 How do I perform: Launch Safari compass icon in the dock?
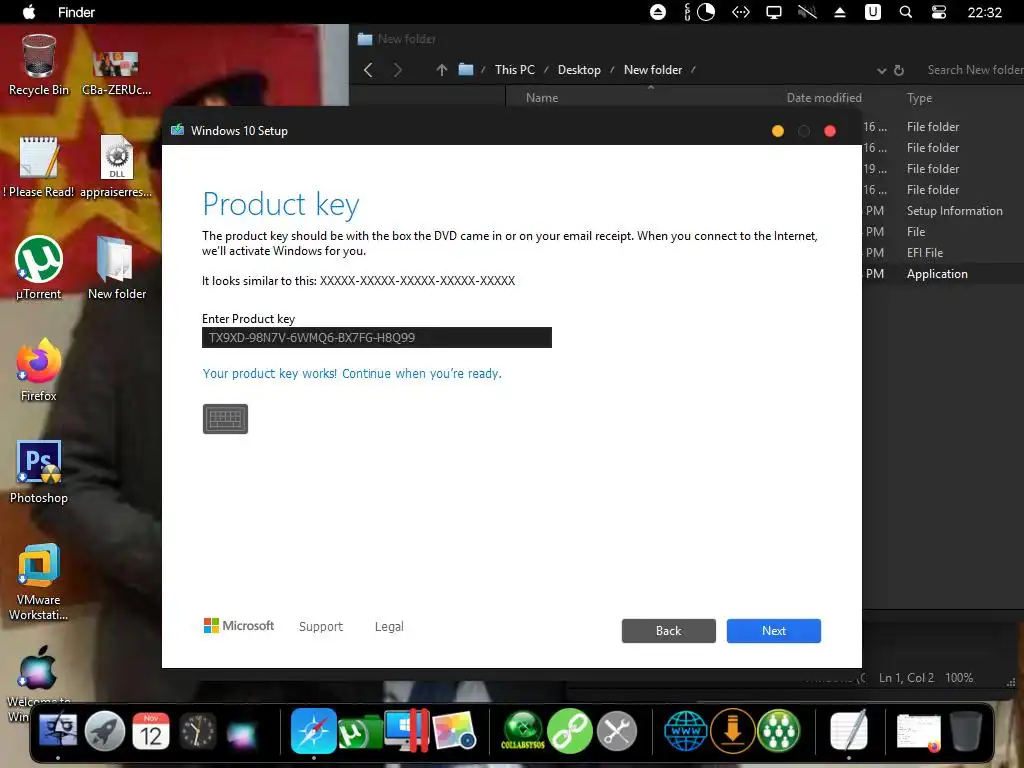click(313, 731)
